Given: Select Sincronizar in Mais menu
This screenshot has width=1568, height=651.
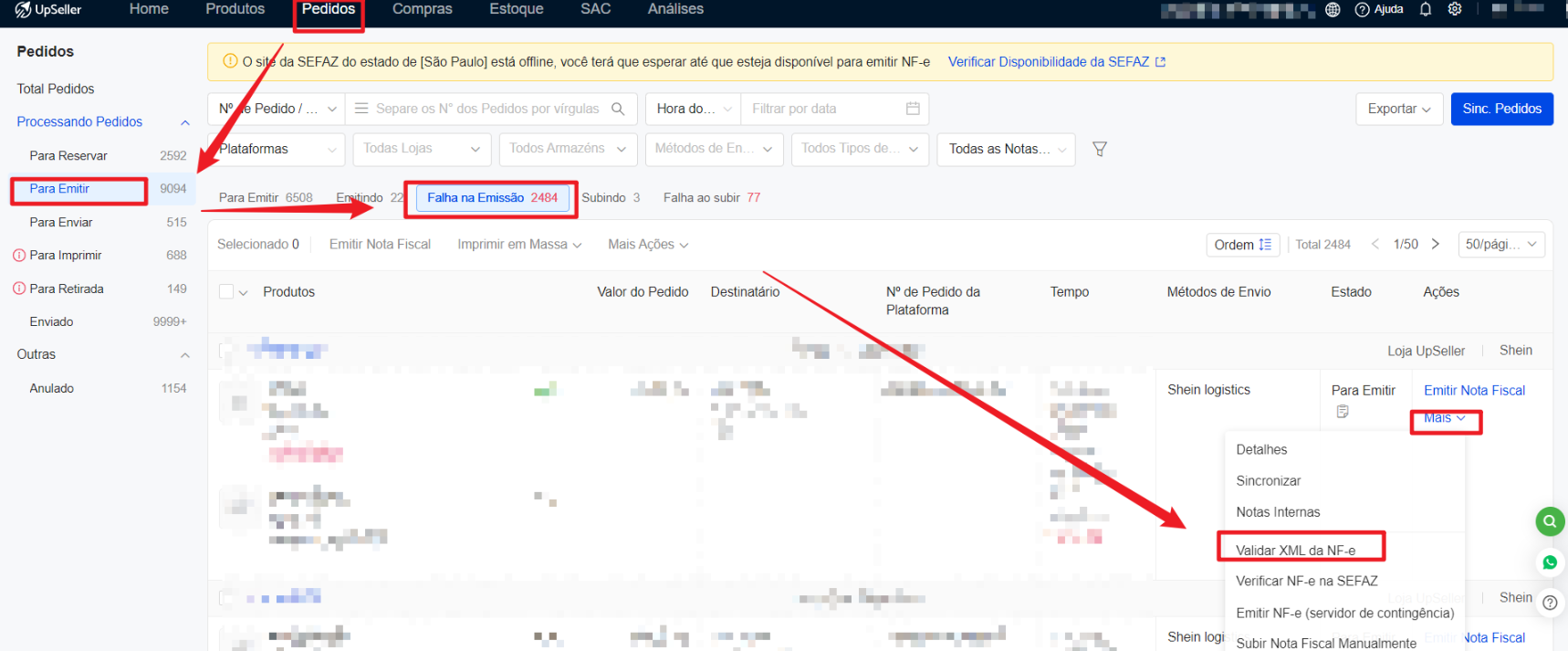Looking at the screenshot, I should pos(1268,481).
